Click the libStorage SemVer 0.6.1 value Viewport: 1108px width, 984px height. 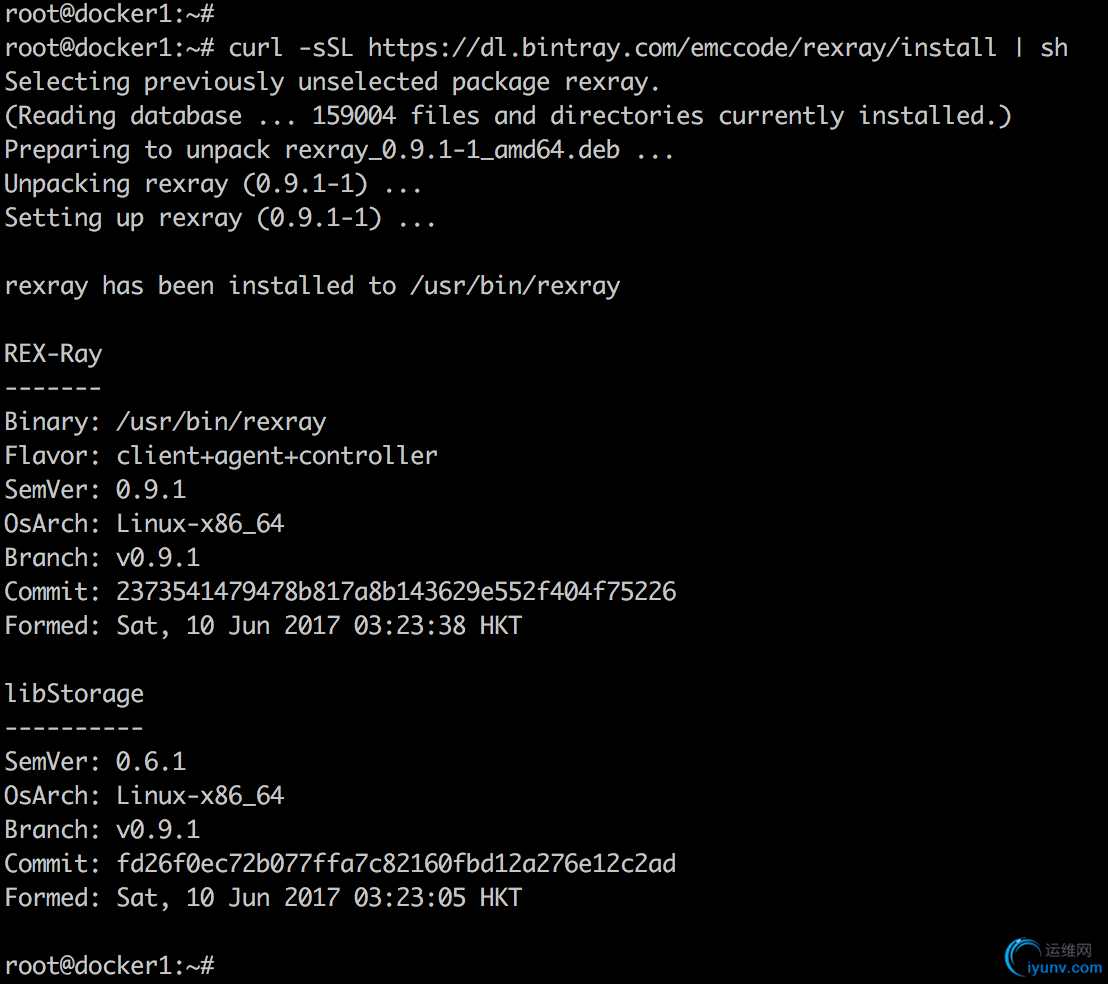point(151,761)
